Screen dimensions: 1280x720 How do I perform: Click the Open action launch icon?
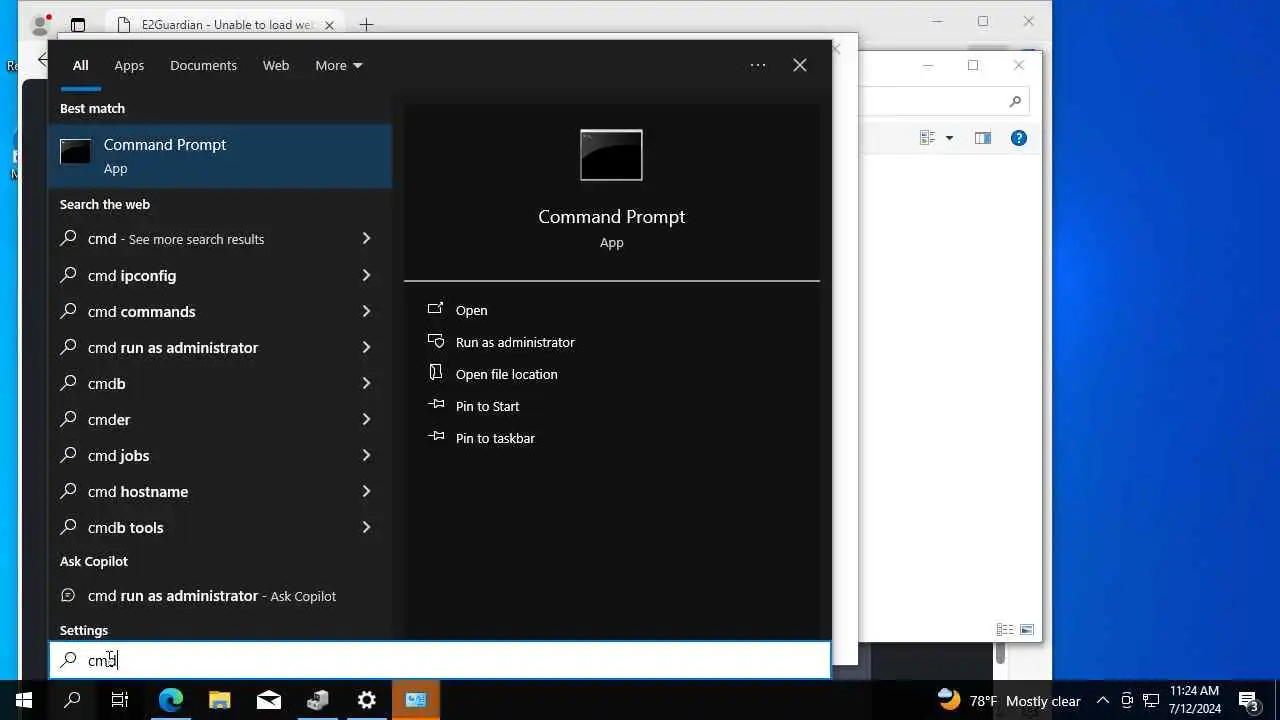pos(436,309)
